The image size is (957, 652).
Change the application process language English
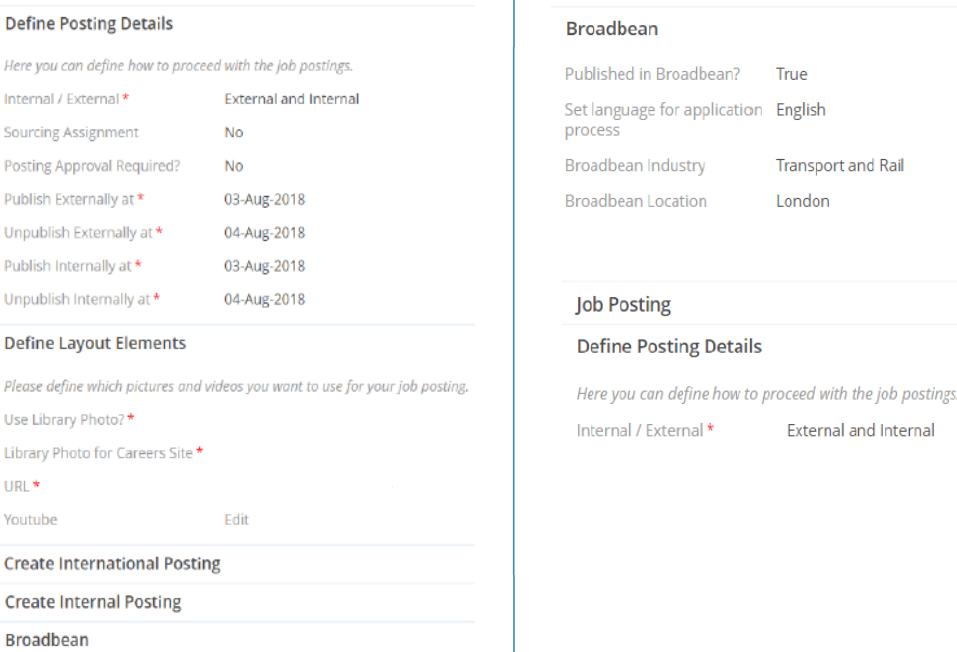pos(800,109)
